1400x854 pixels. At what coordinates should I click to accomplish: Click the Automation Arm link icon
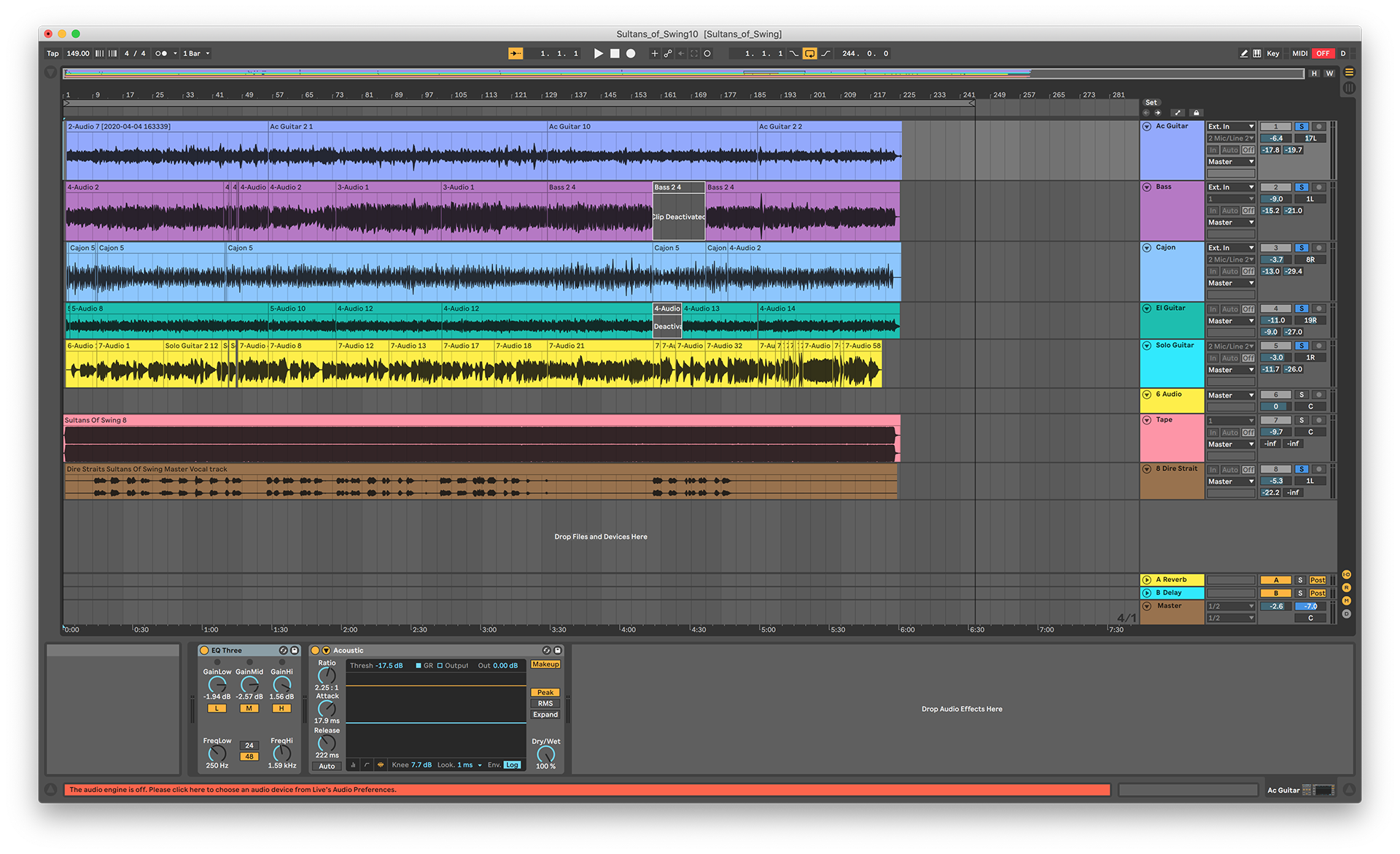pyautogui.click(x=668, y=53)
